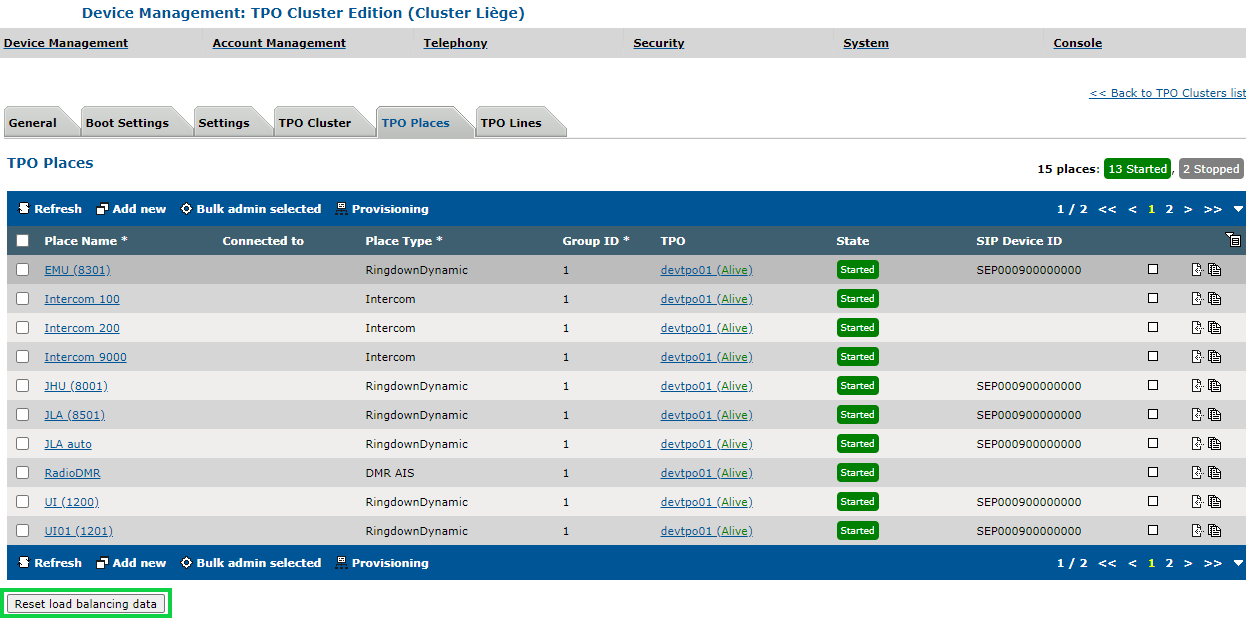Screen dimensions: 1246x618
Task: Jump to last page using top >> arrow
Action: point(1212,209)
